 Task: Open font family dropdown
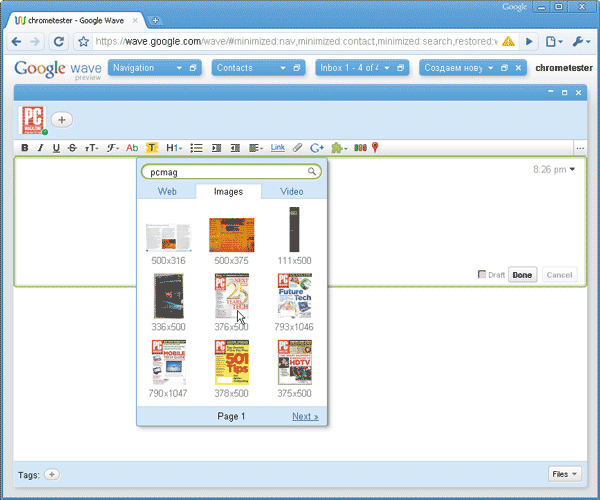click(x=112, y=148)
